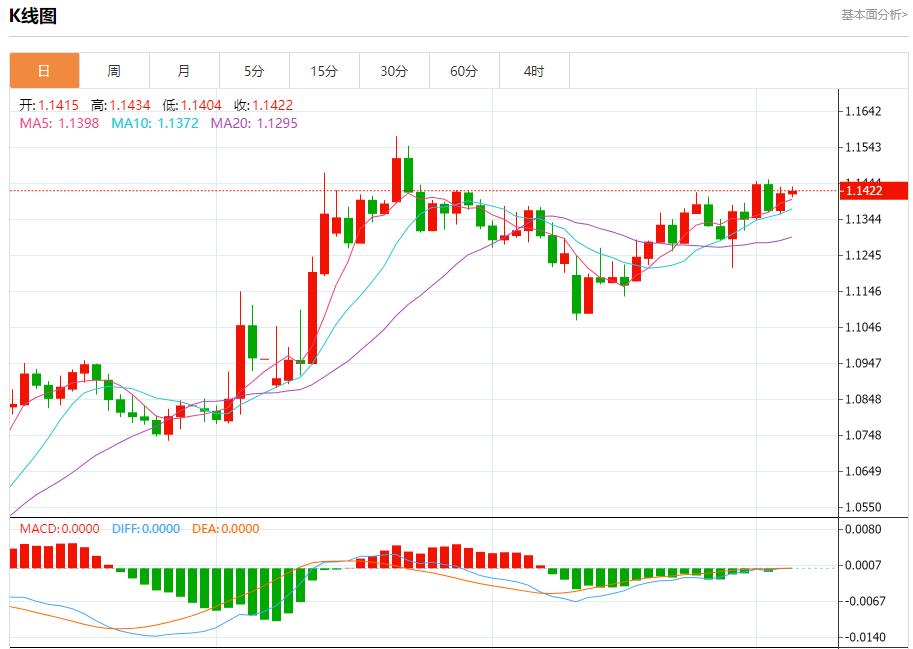Select the 15分 timeframe tab
This screenshot has height=649, width=913.
(x=324, y=71)
